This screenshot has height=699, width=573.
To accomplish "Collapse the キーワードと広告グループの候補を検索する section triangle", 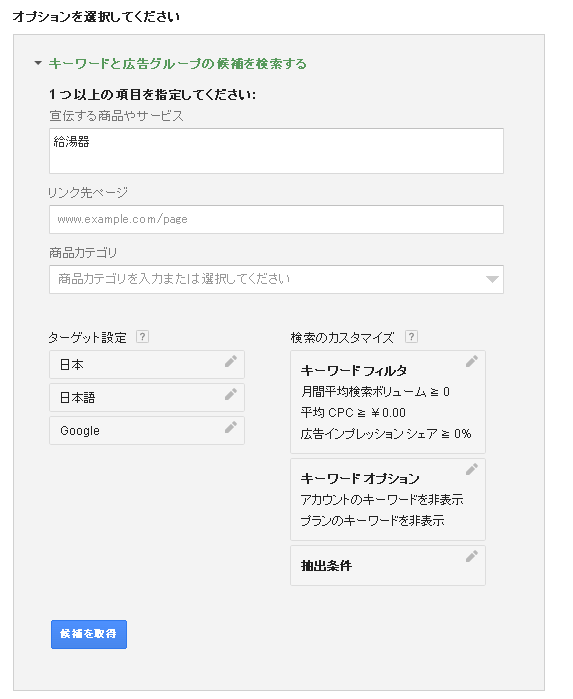I will [38, 63].
